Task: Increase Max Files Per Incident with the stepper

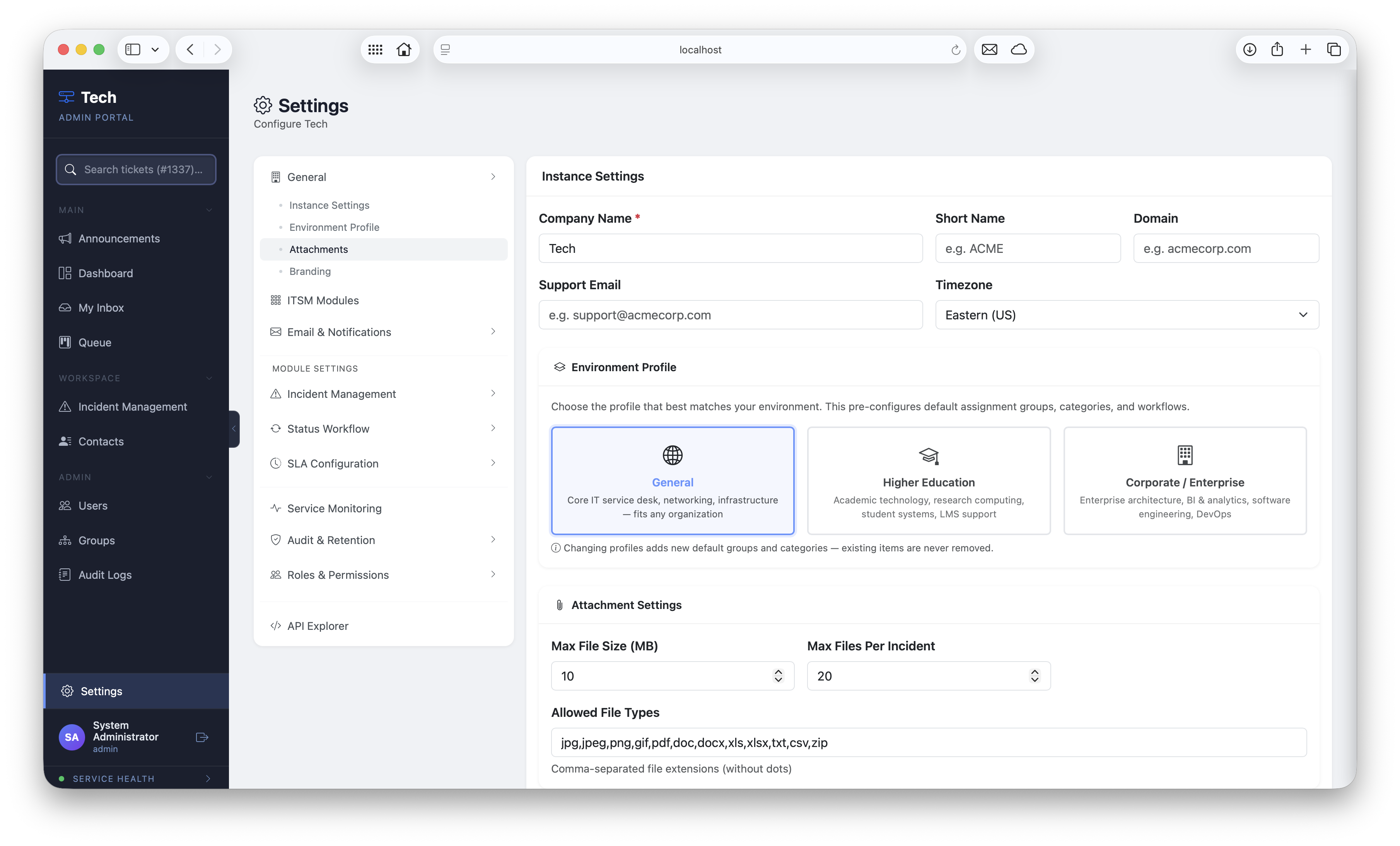Action: tap(1035, 672)
